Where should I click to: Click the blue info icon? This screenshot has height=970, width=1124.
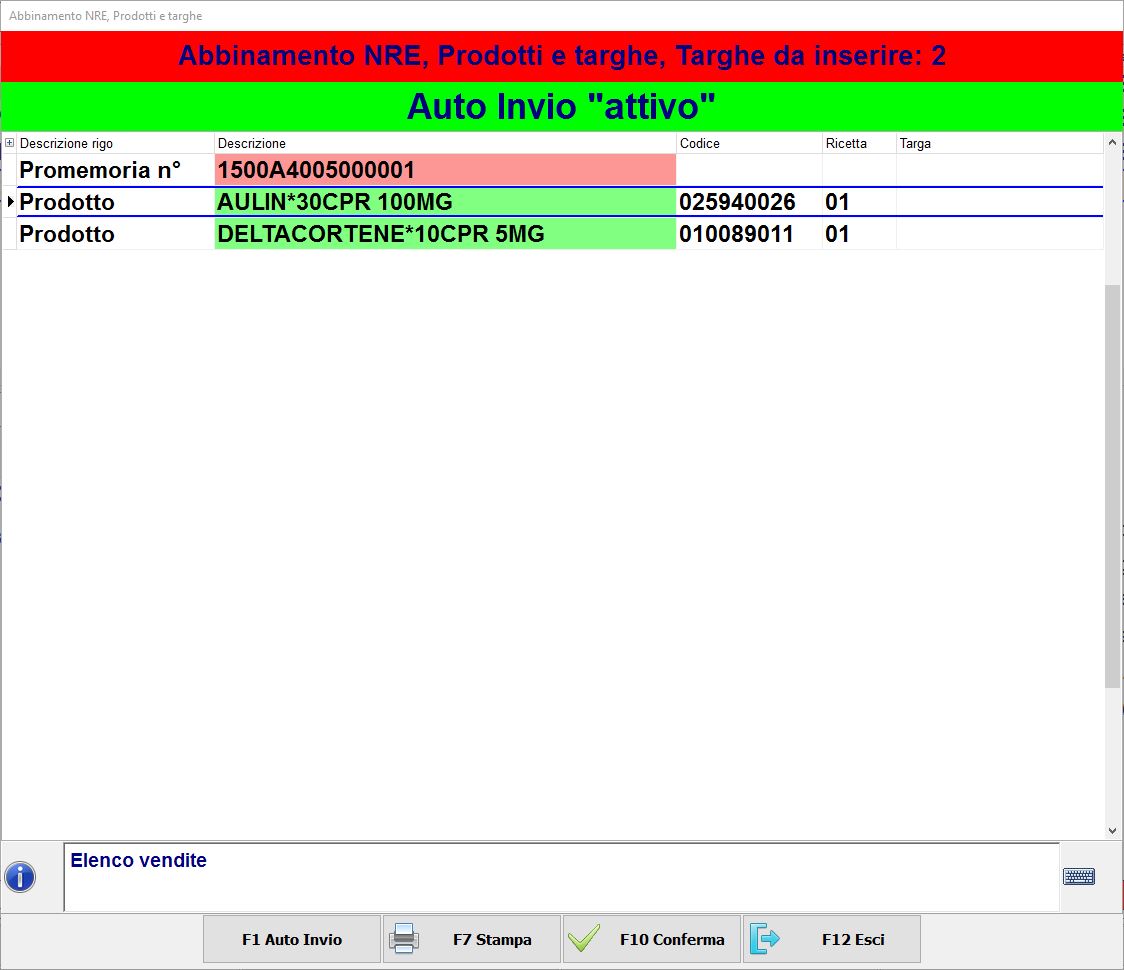point(20,877)
